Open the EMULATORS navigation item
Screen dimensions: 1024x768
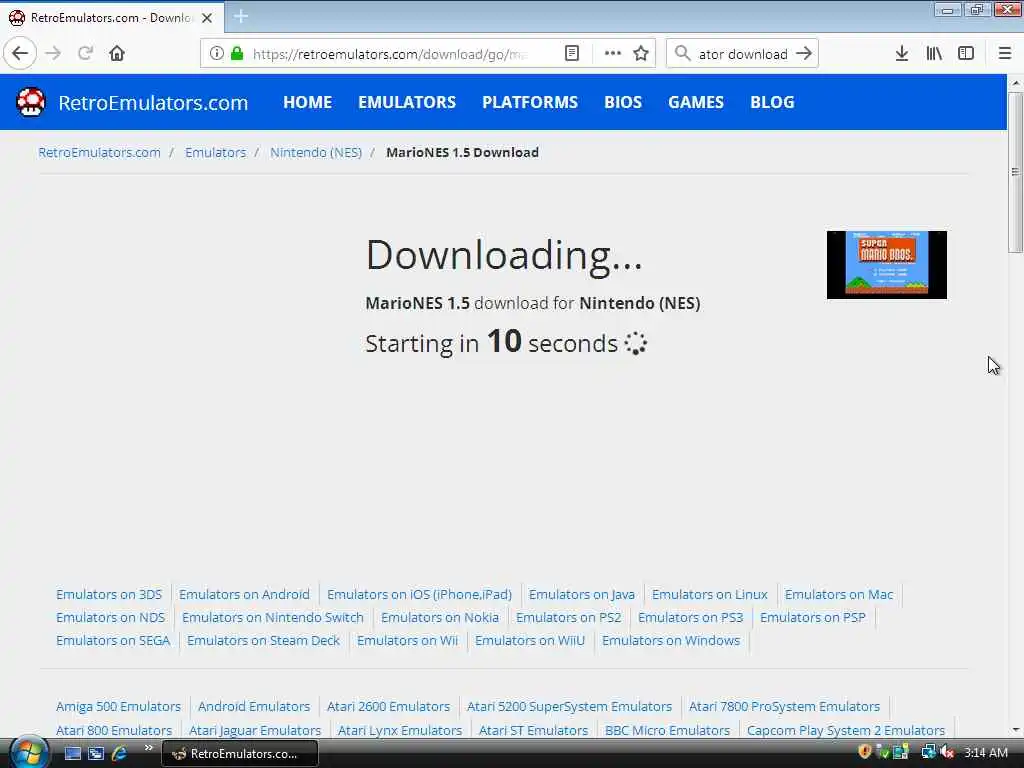(x=407, y=102)
